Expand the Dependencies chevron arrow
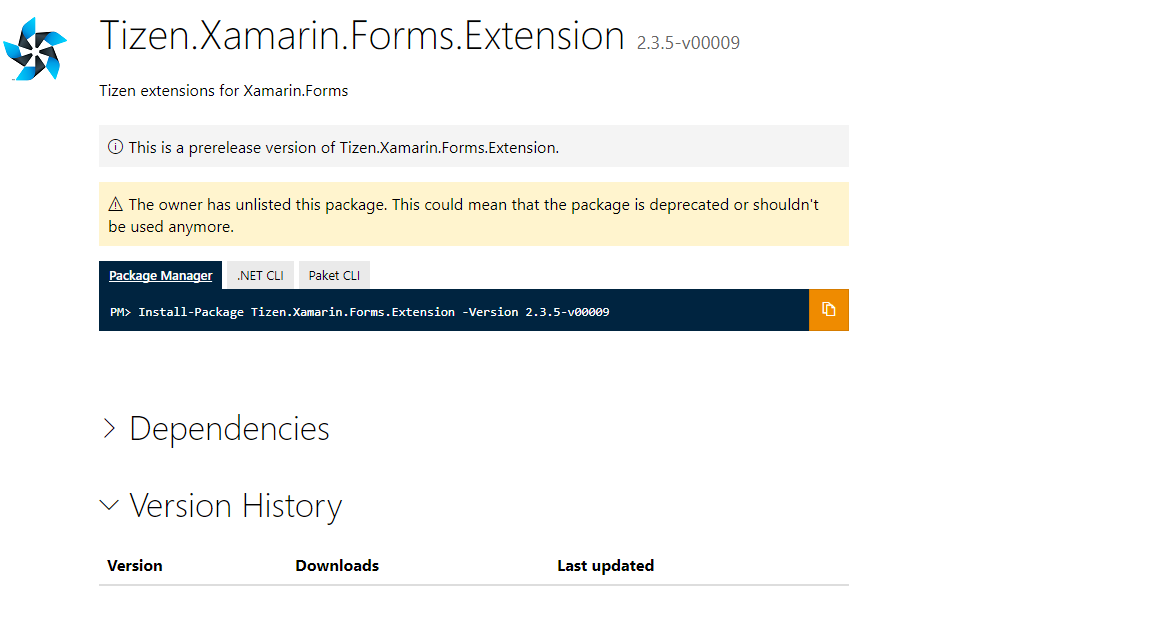The height and width of the screenshot is (628, 1151). 109,429
